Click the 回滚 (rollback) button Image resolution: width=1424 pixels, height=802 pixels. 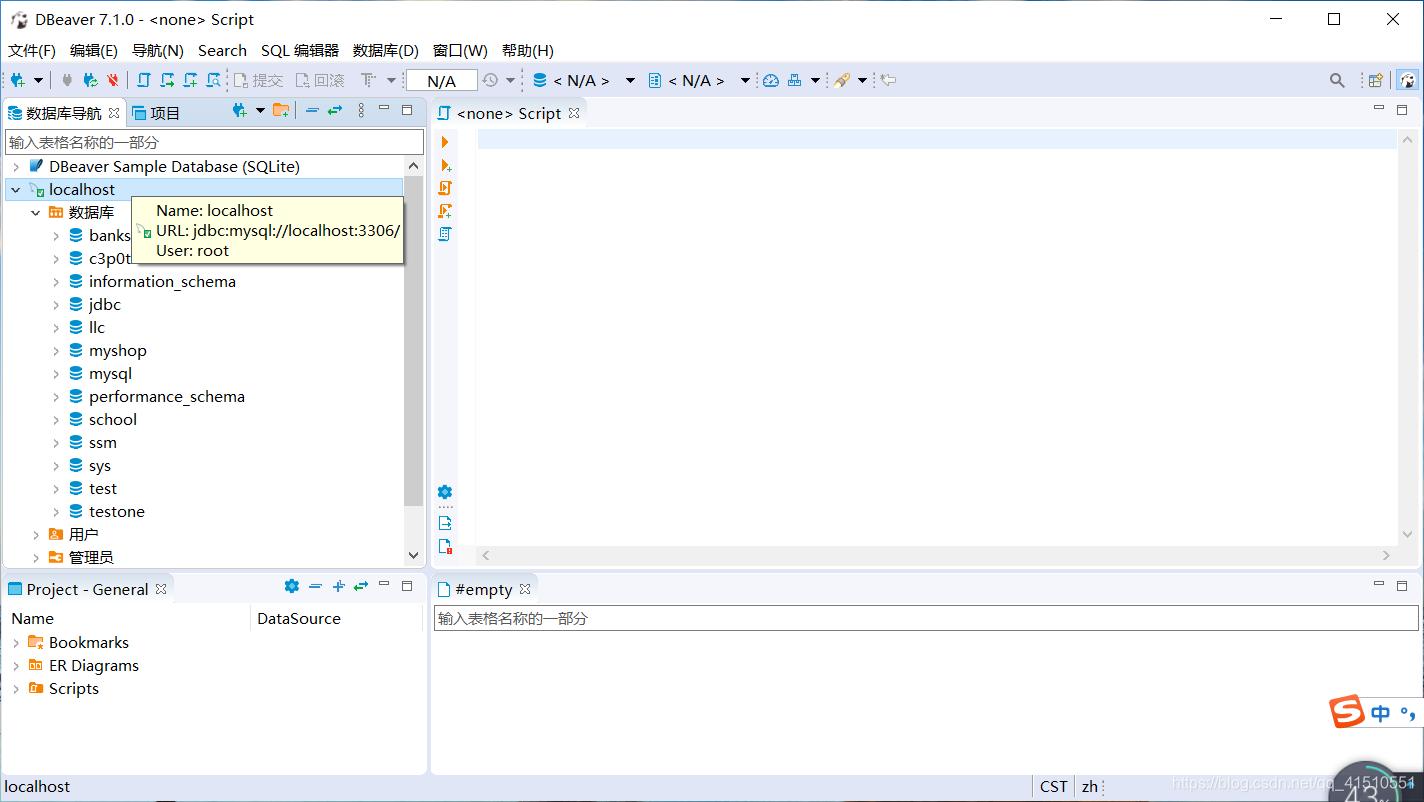[x=320, y=80]
